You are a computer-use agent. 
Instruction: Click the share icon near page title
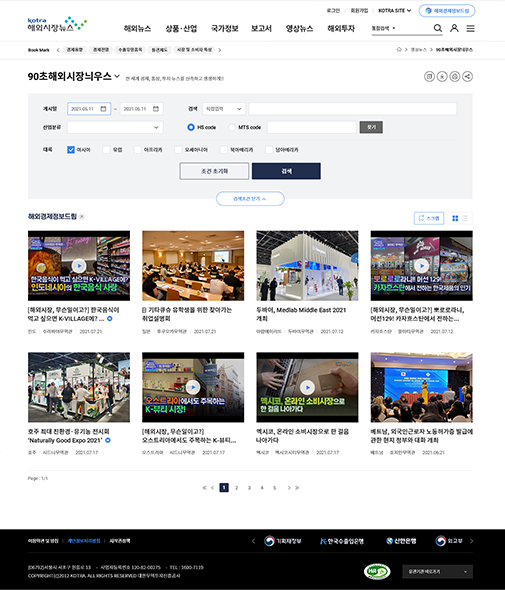click(467, 76)
